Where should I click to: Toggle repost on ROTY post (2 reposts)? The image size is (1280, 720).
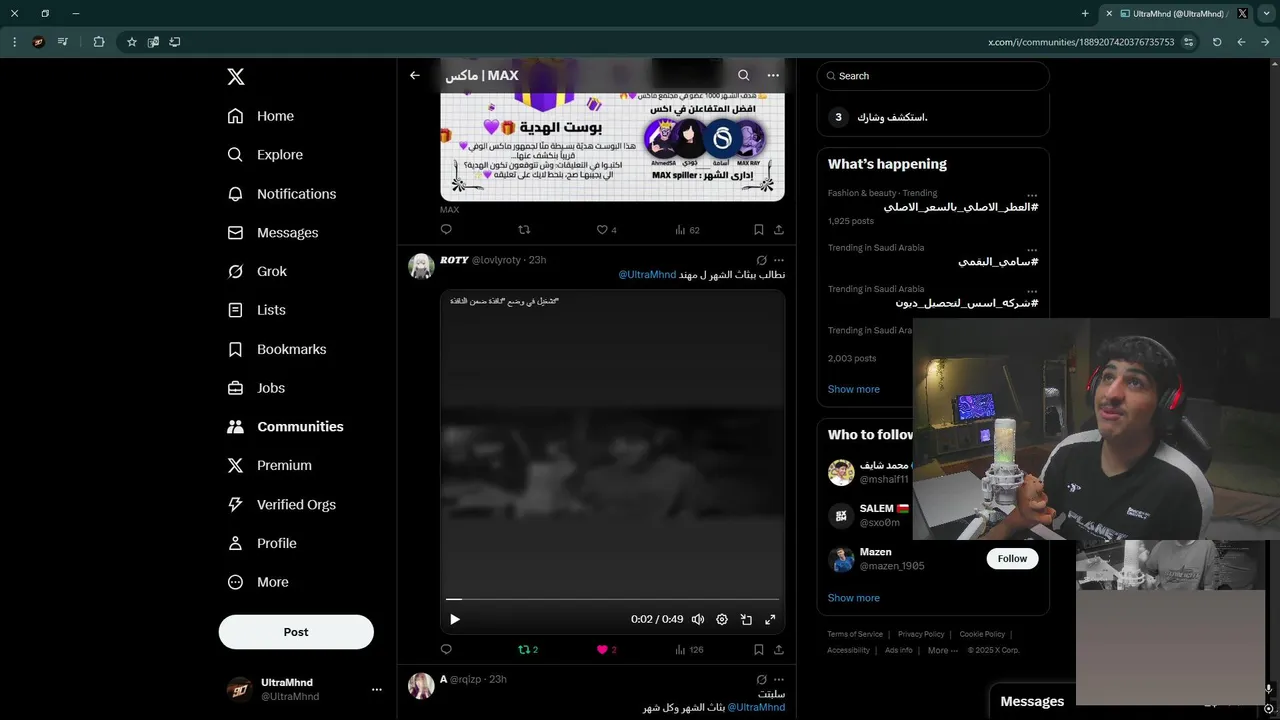point(527,649)
